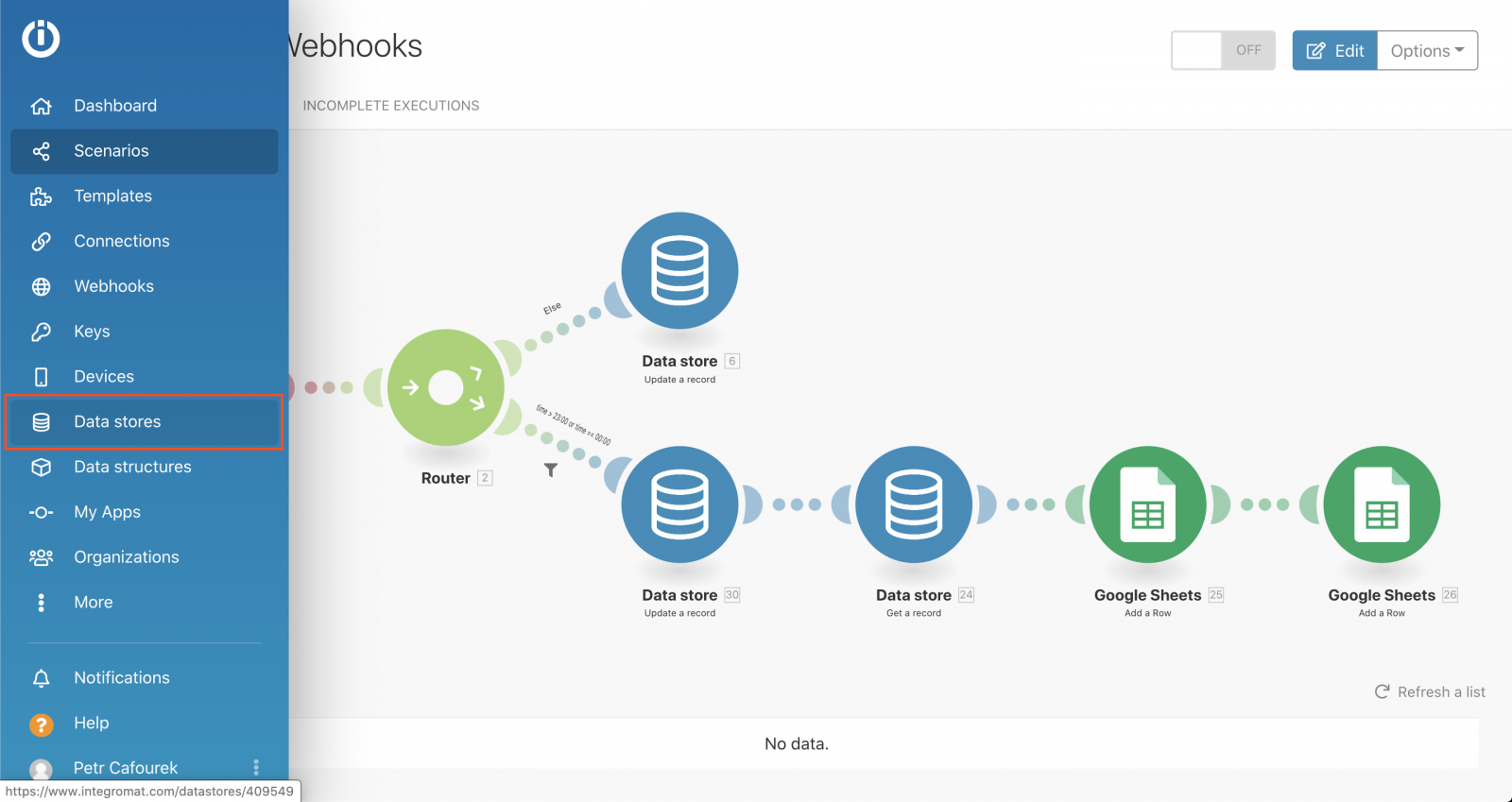Viewport: 1512px width, 802px height.
Task: Click the Edit button
Action: click(1334, 50)
